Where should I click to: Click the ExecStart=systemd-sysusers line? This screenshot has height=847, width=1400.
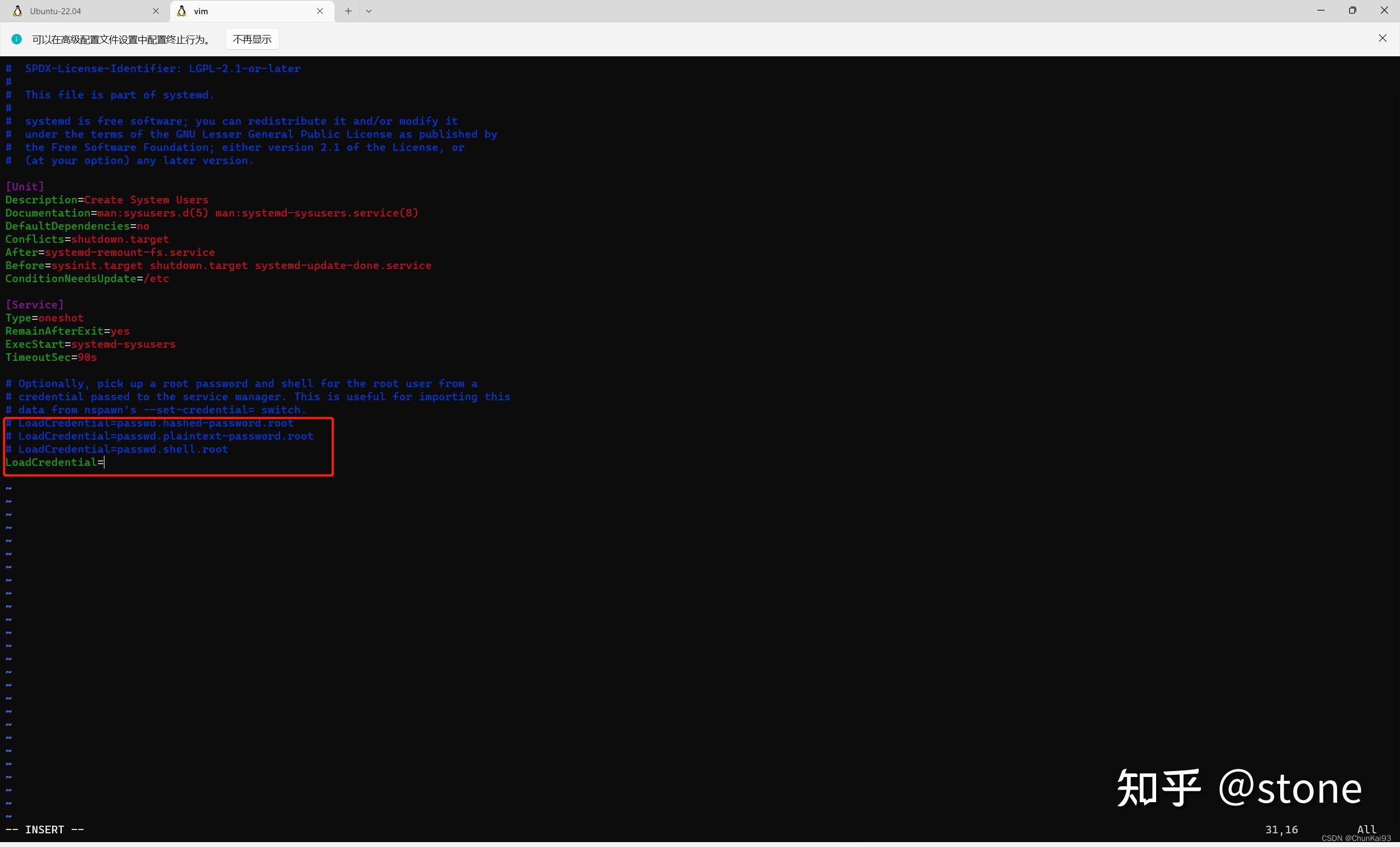[90, 344]
